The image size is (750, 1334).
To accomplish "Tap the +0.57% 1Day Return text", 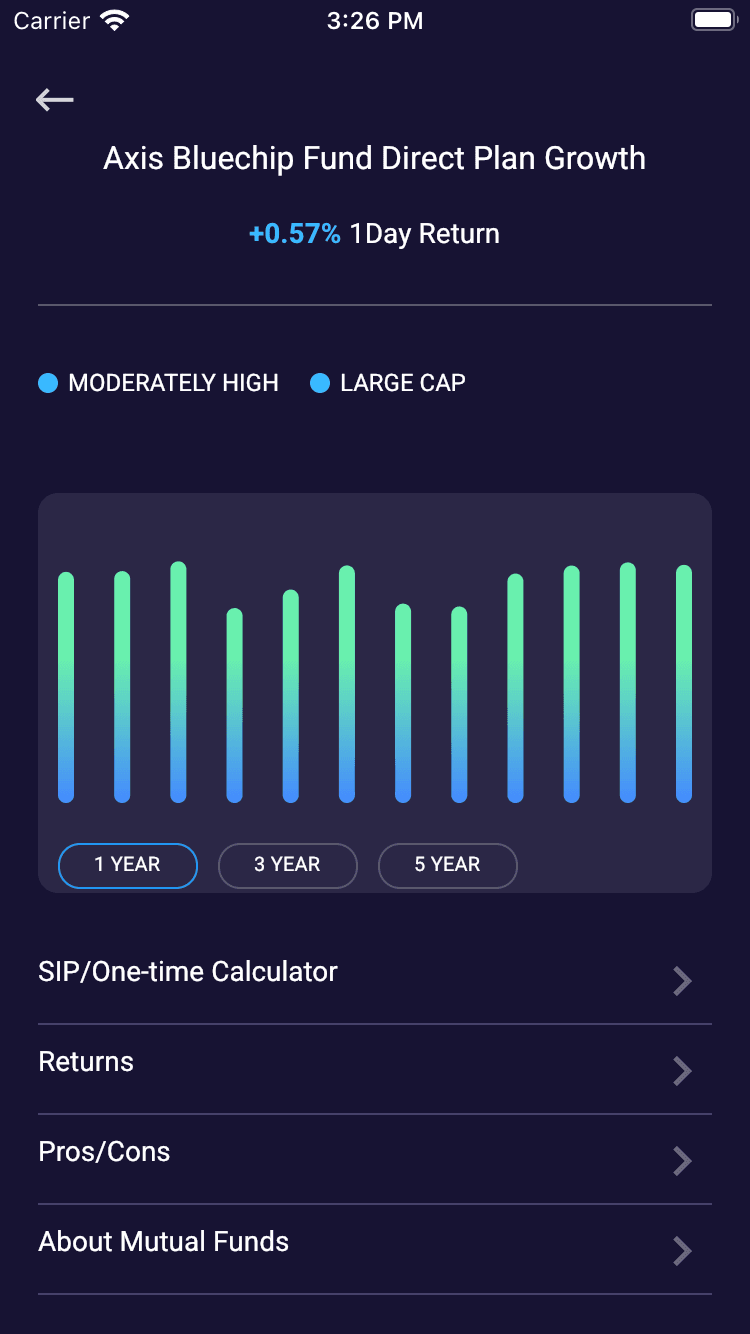I will coord(374,234).
